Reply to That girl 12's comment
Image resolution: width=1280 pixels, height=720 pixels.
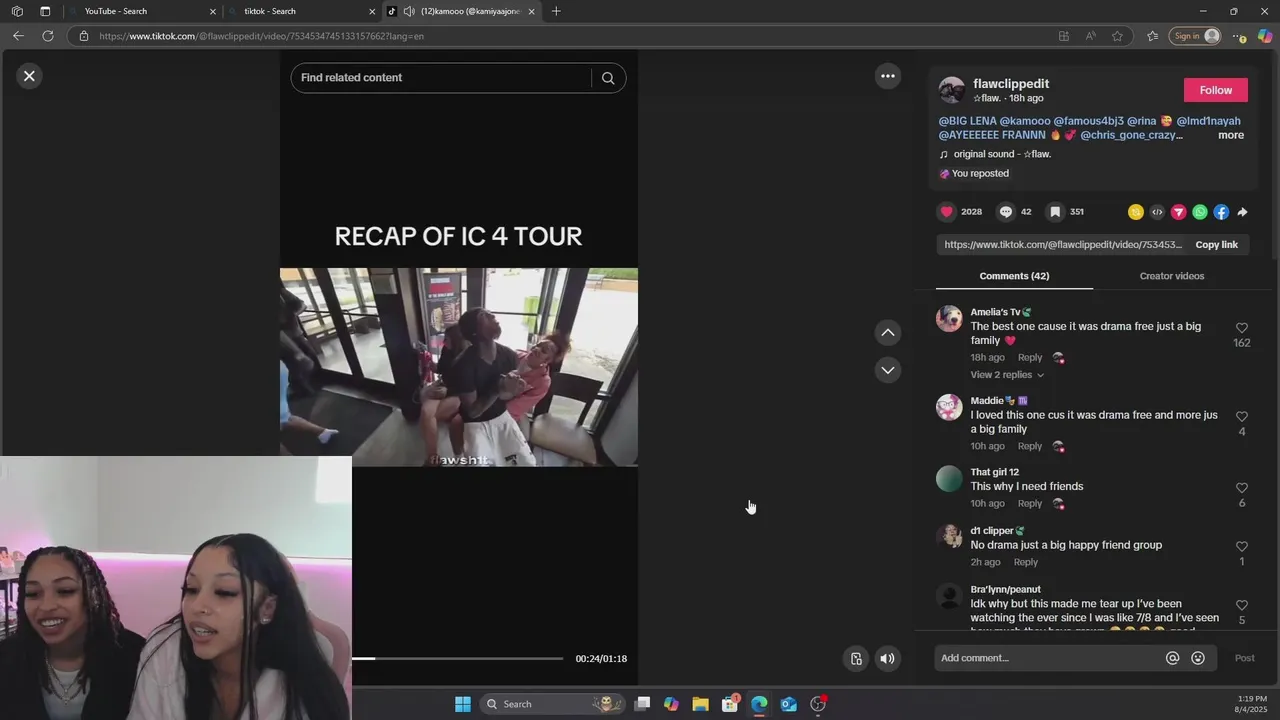(1029, 504)
